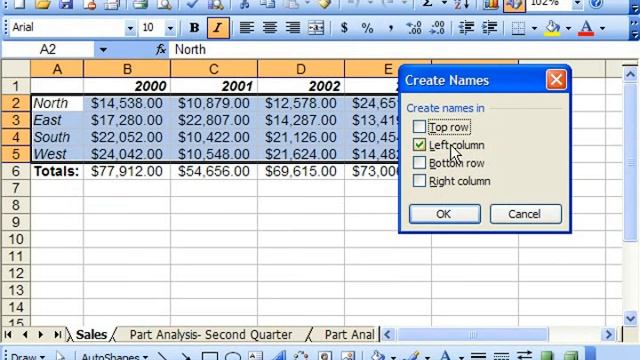This screenshot has width=640, height=360.
Task: Click the fx Insert Function icon
Action: (x=161, y=49)
